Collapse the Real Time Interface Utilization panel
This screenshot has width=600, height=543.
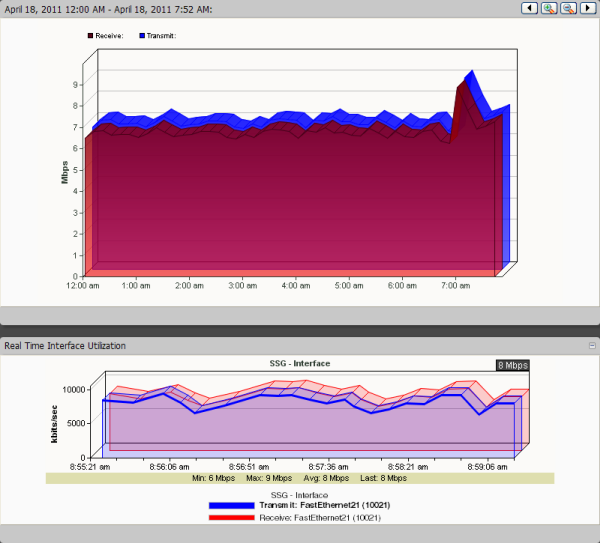pyautogui.click(x=592, y=345)
